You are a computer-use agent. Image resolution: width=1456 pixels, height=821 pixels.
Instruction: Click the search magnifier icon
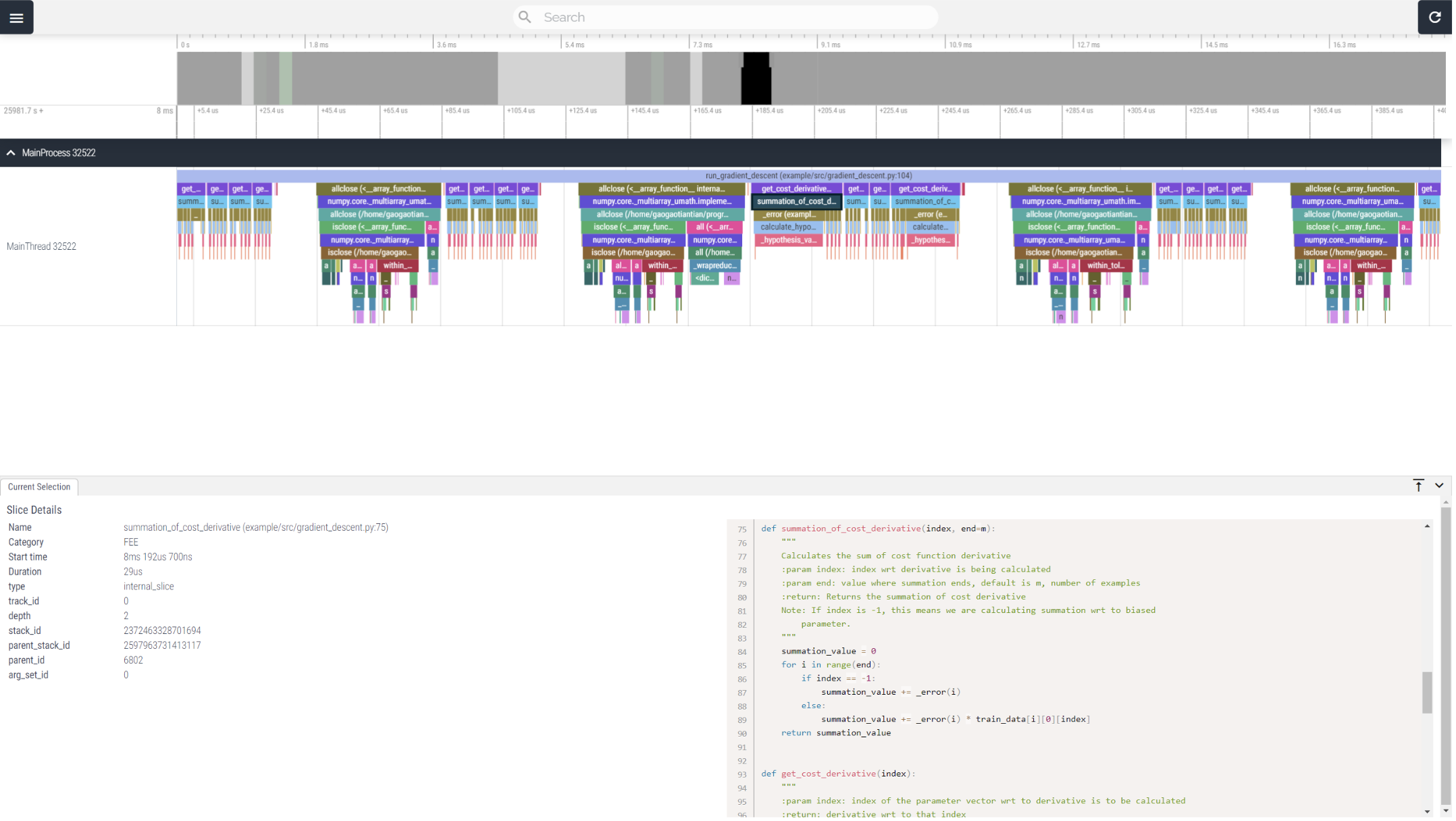pos(525,17)
